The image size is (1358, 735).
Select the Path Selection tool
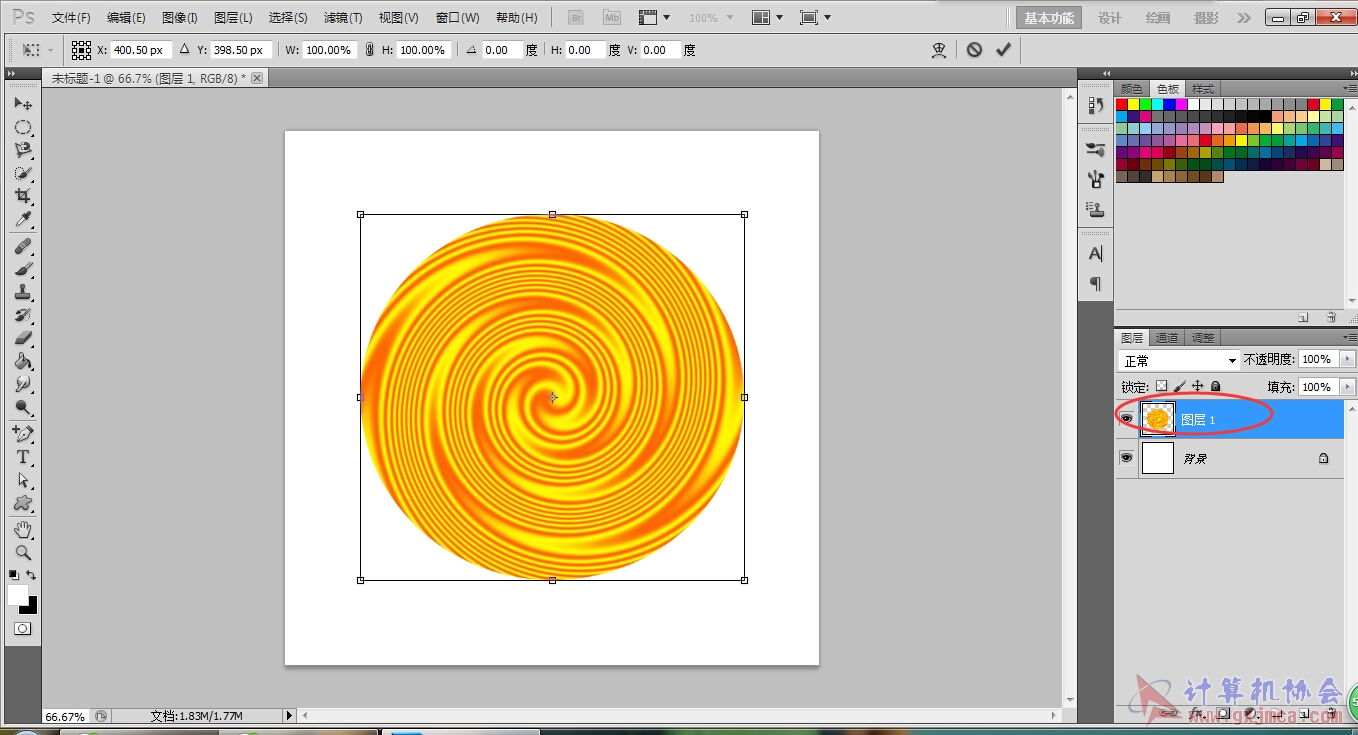(23, 480)
